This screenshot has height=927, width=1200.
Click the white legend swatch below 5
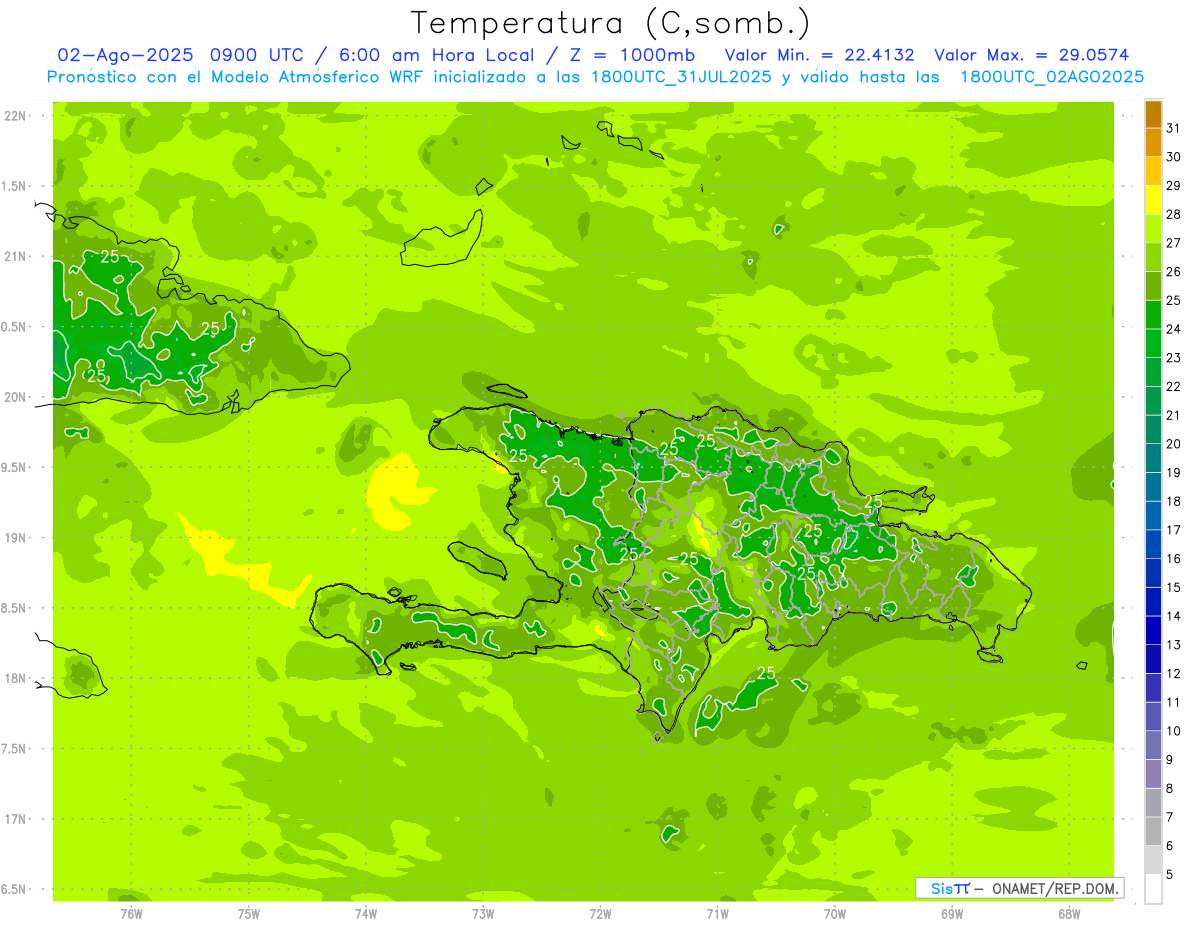click(1153, 889)
